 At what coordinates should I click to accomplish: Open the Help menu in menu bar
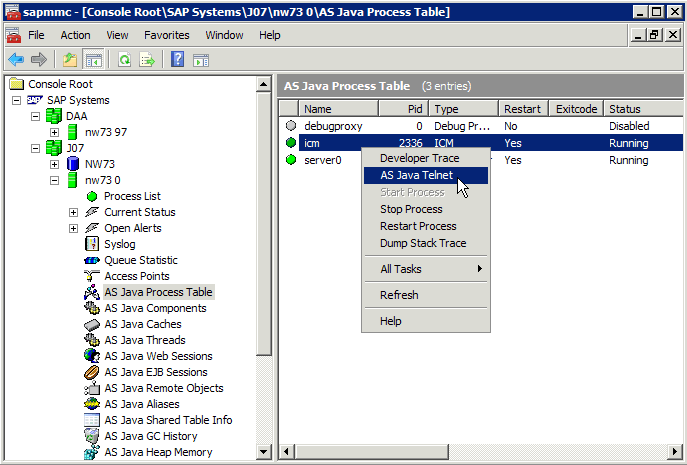[269, 35]
